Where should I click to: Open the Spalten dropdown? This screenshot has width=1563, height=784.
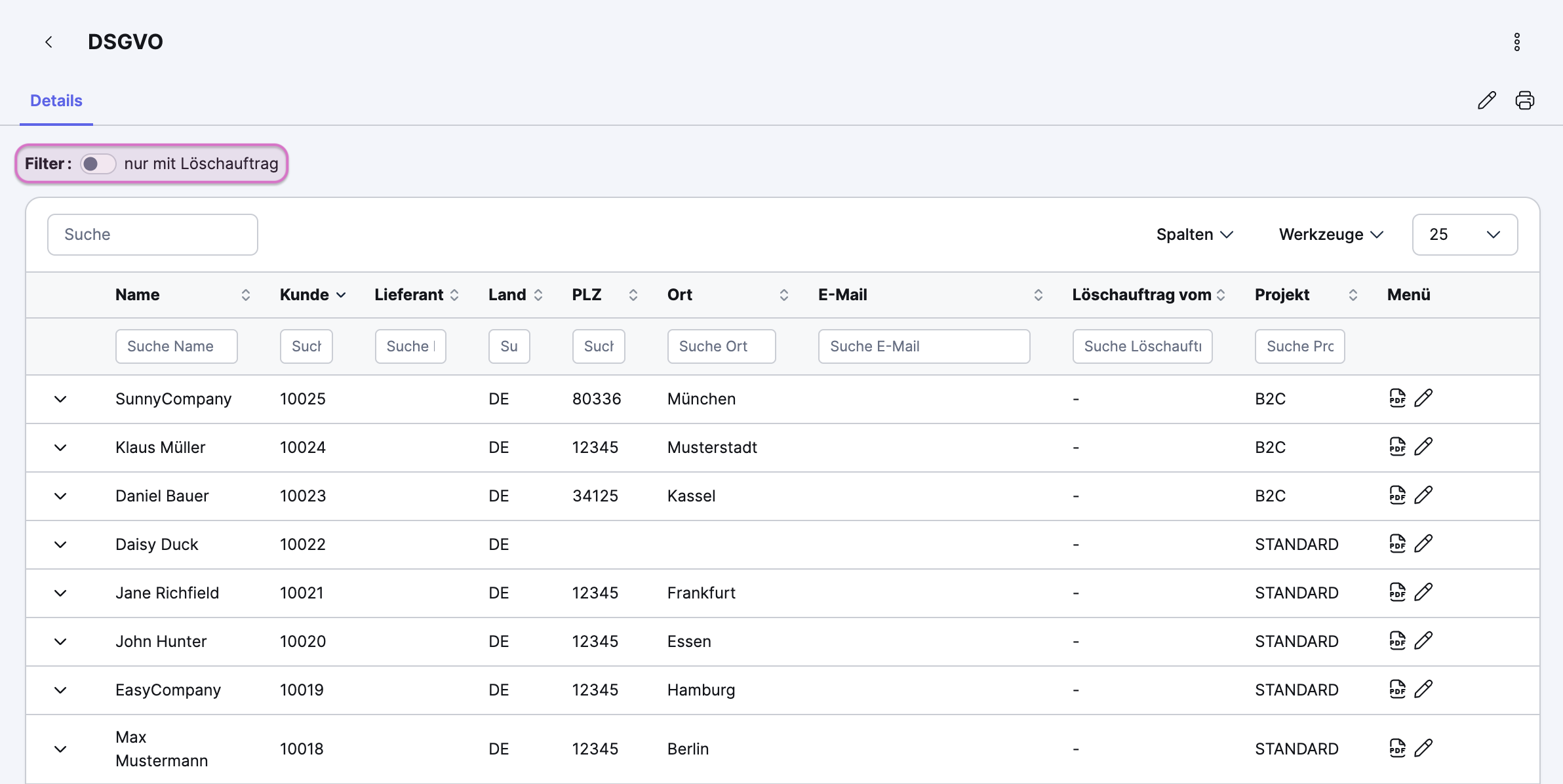[x=1194, y=235]
